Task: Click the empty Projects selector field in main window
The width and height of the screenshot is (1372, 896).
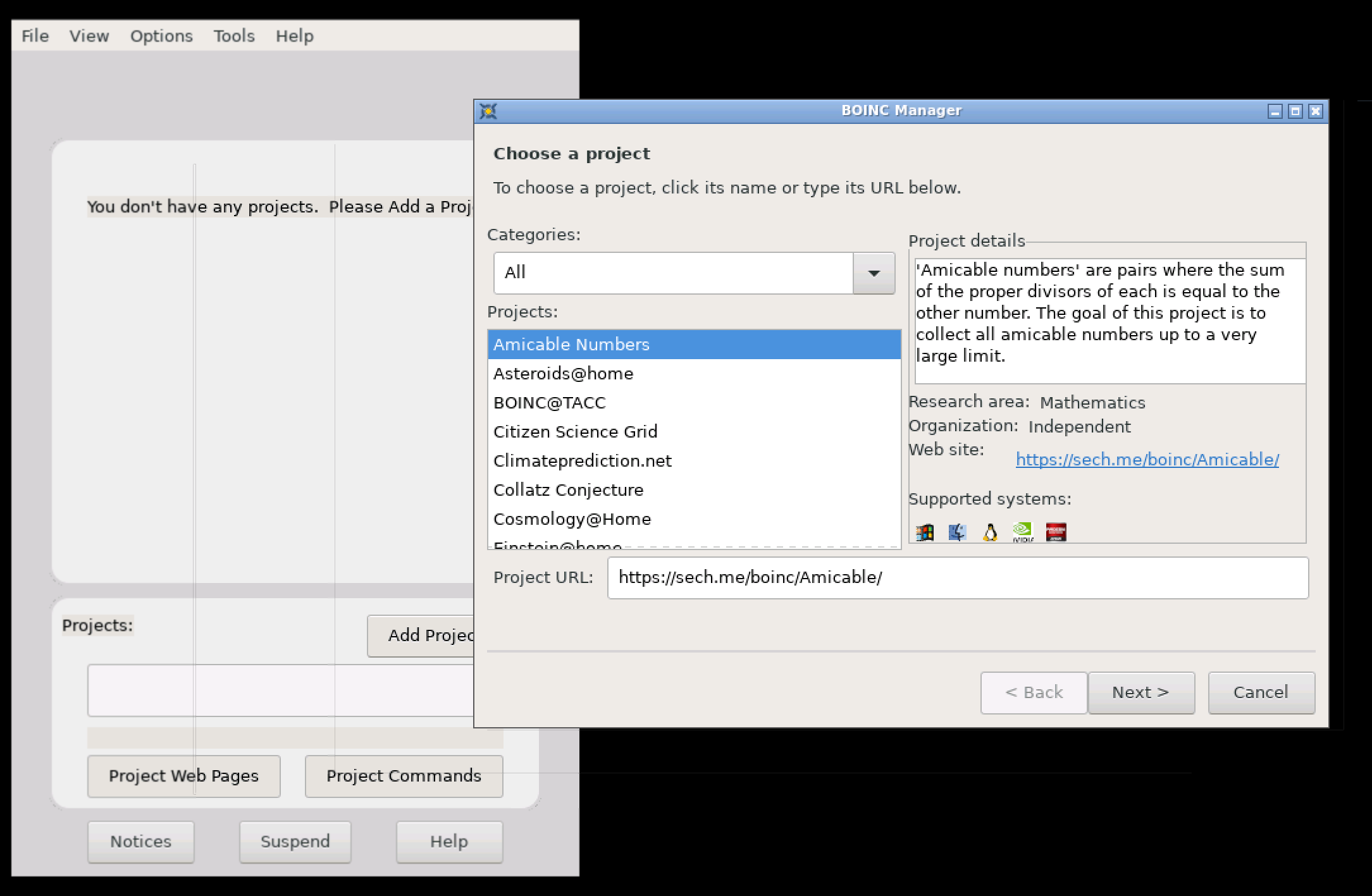Action: [280, 690]
